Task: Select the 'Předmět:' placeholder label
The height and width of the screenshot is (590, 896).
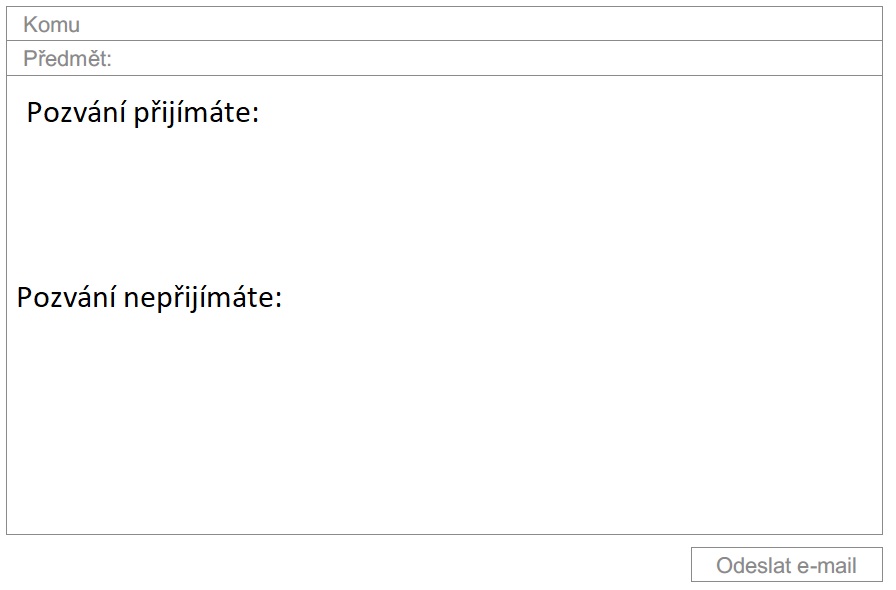Action: pyautogui.click(x=67, y=59)
